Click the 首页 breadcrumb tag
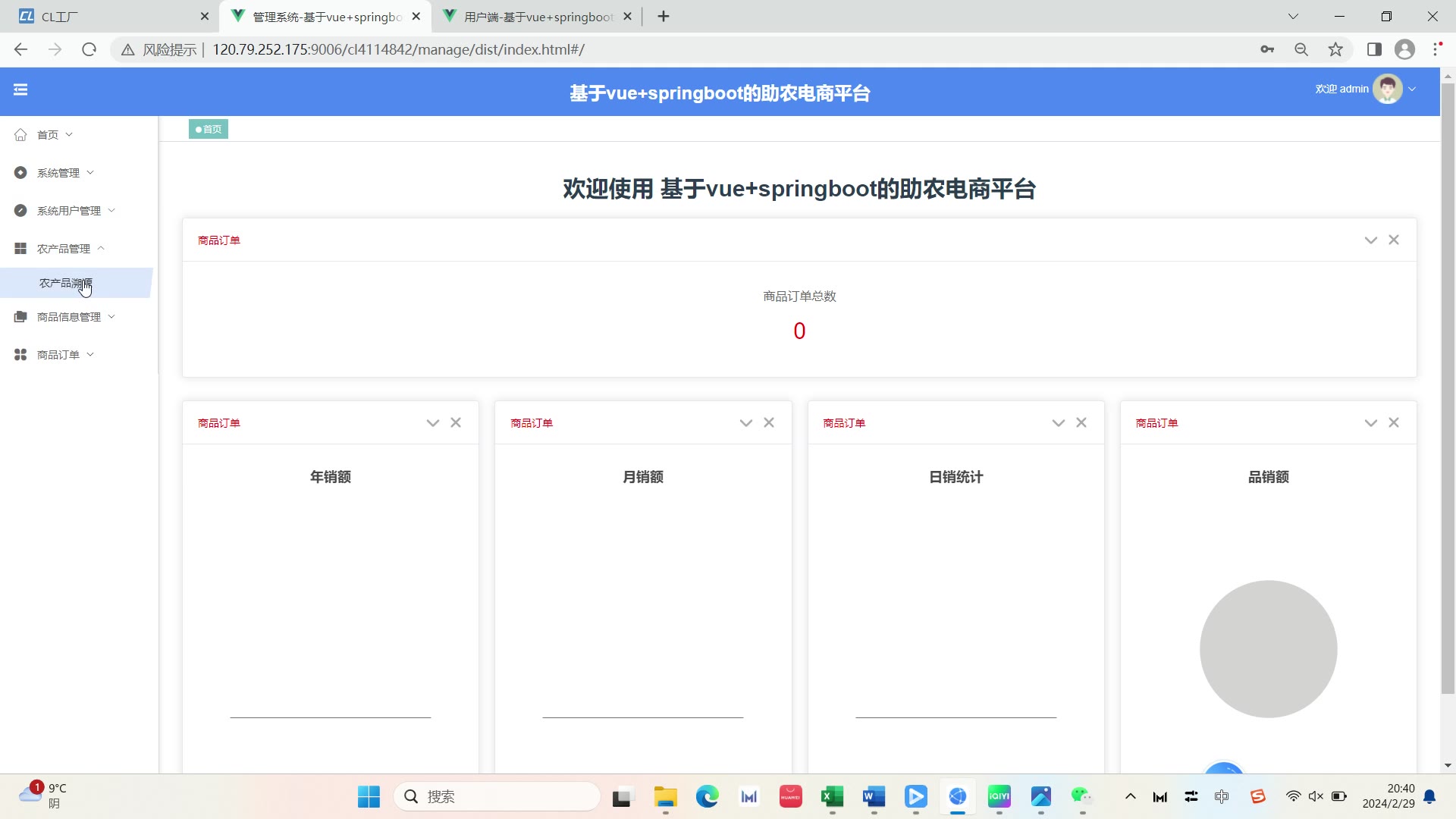The height and width of the screenshot is (819, 1456). tap(209, 129)
